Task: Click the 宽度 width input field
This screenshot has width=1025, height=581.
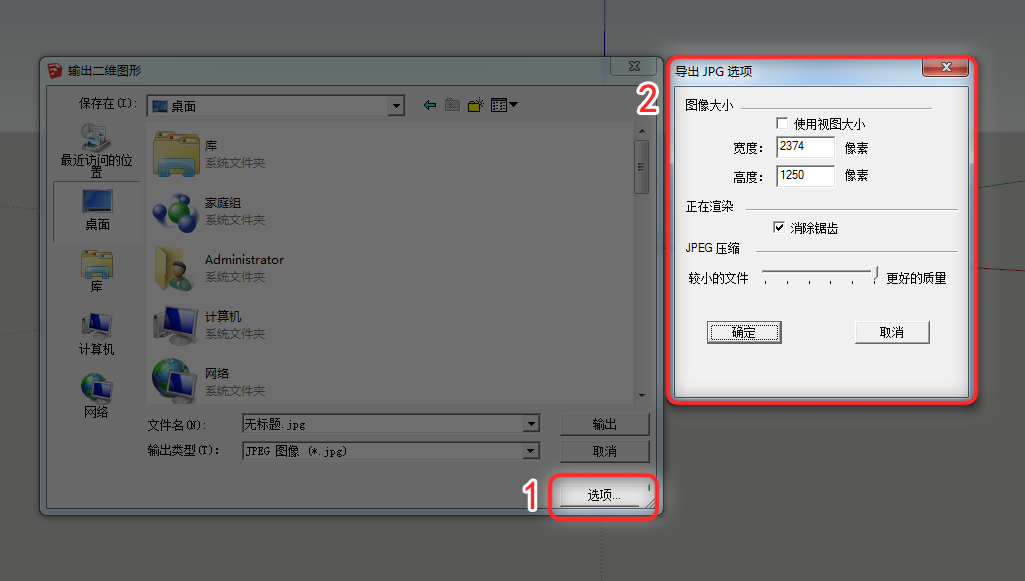Action: (805, 146)
